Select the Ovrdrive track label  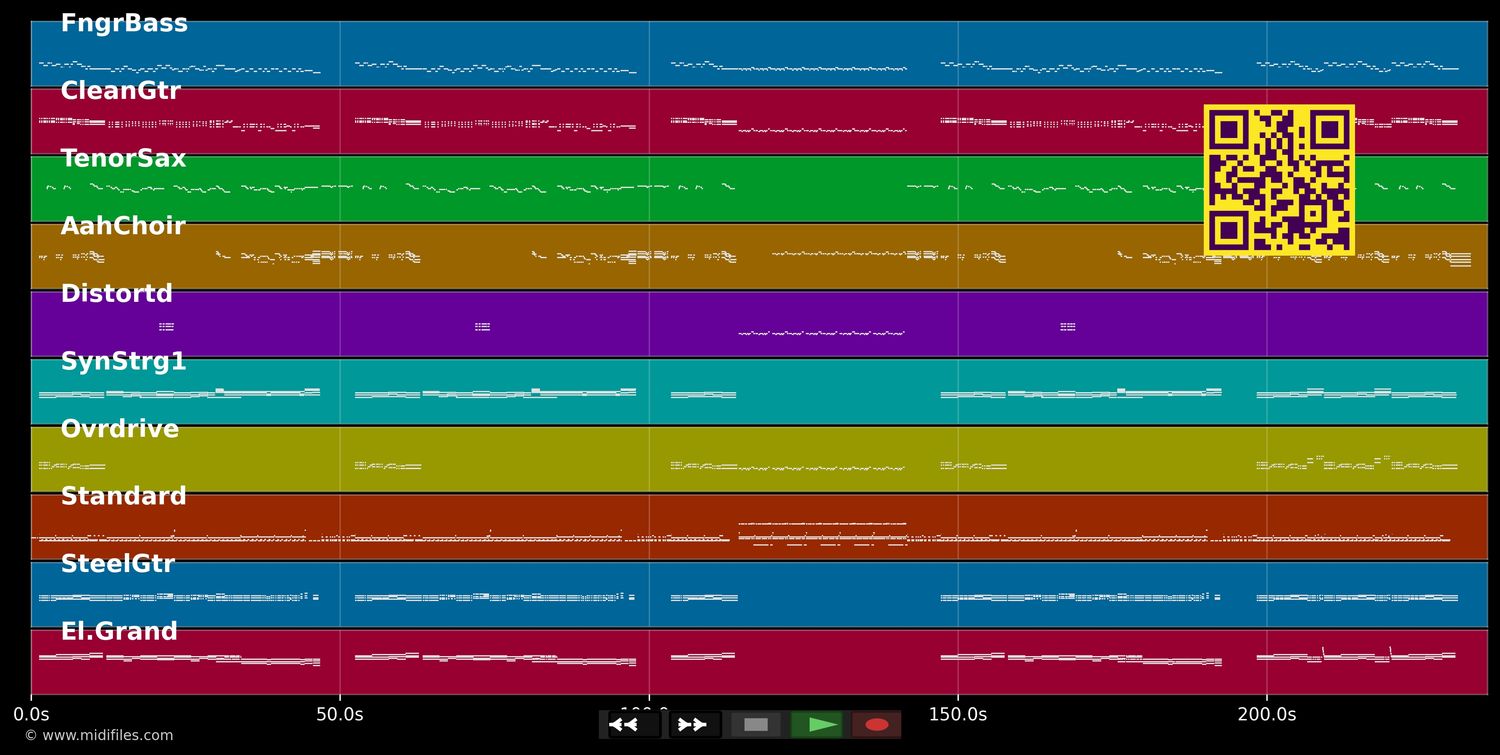(119, 430)
